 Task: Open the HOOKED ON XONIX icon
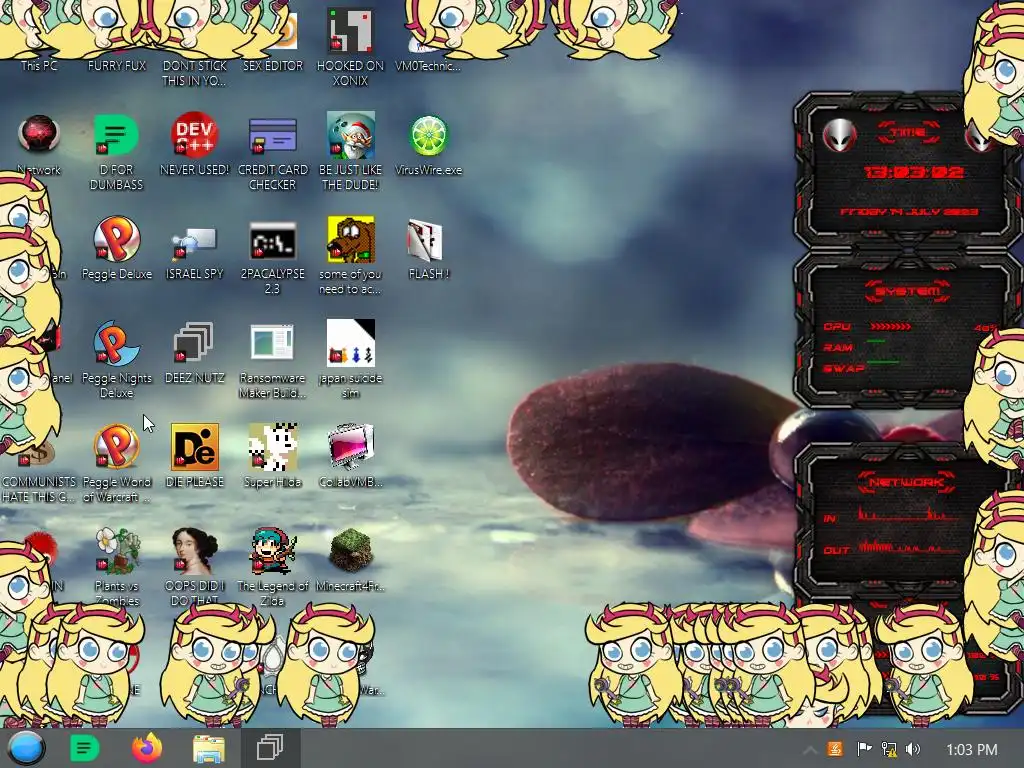tap(351, 31)
